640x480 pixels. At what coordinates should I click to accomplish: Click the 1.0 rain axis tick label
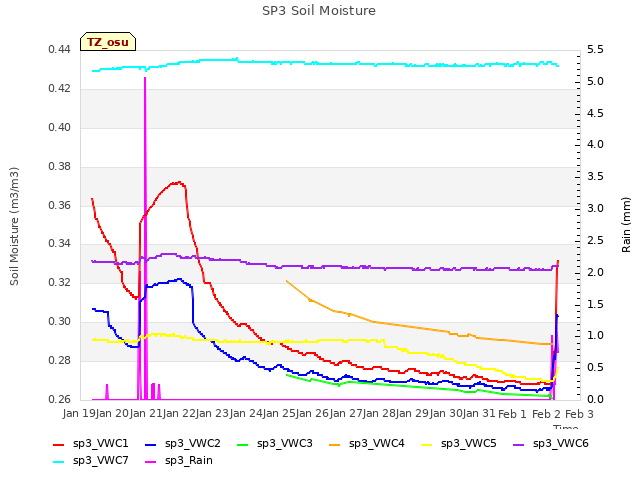click(595, 336)
